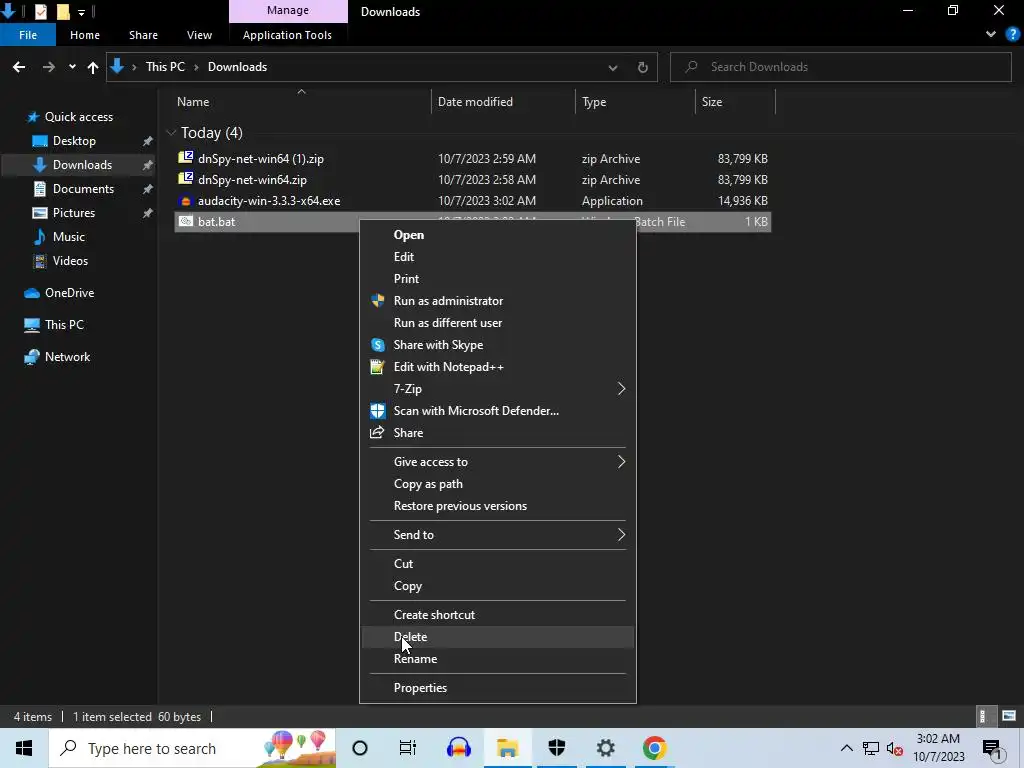Open recent locations dropdown arrow

(72, 67)
